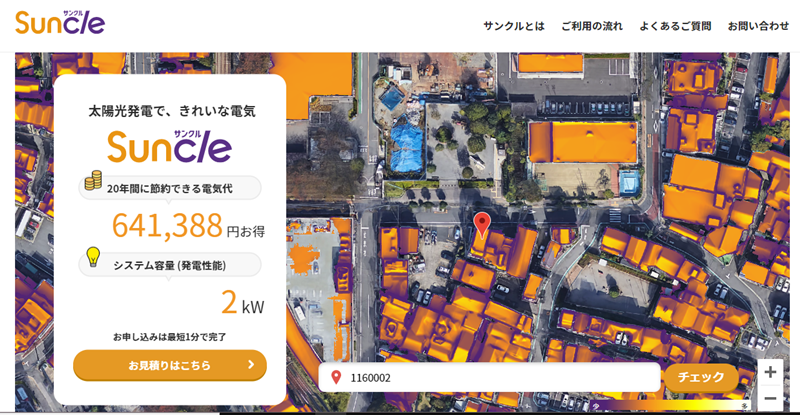The image size is (800, 415).
Task: Click the 20年間に節約できる電気代 label
Action: (x=170, y=189)
